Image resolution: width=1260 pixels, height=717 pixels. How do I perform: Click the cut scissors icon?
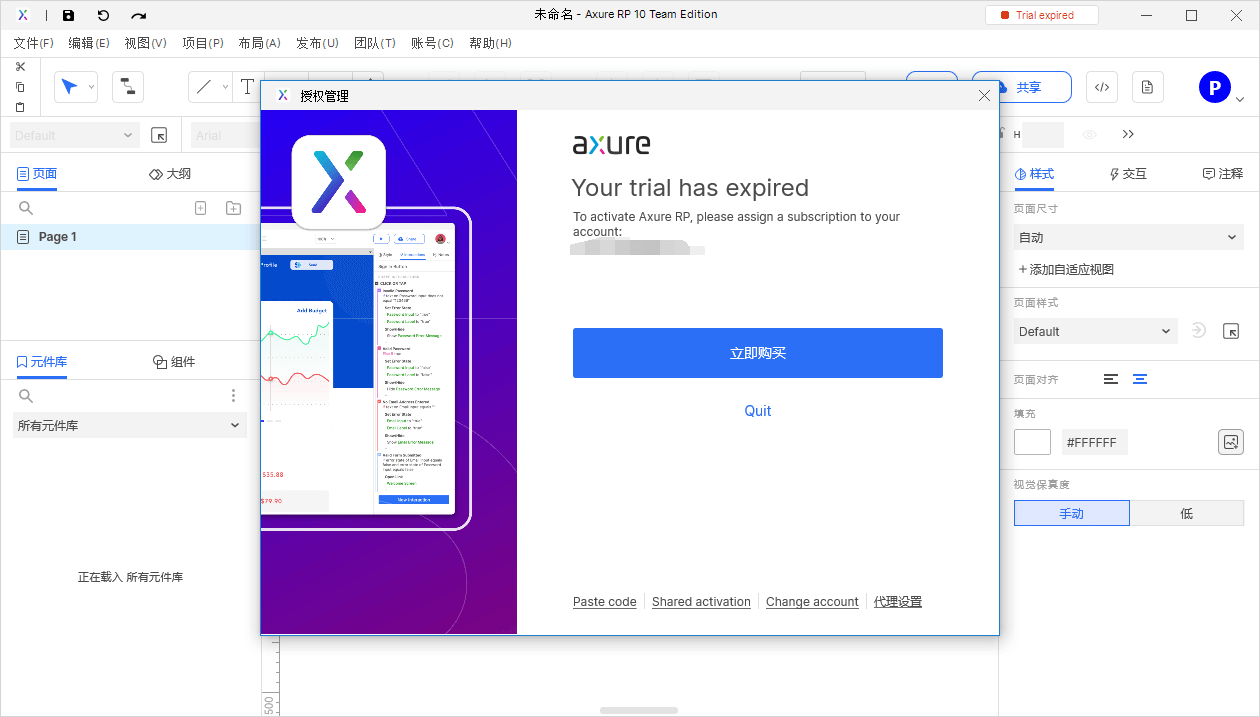[x=20, y=66]
